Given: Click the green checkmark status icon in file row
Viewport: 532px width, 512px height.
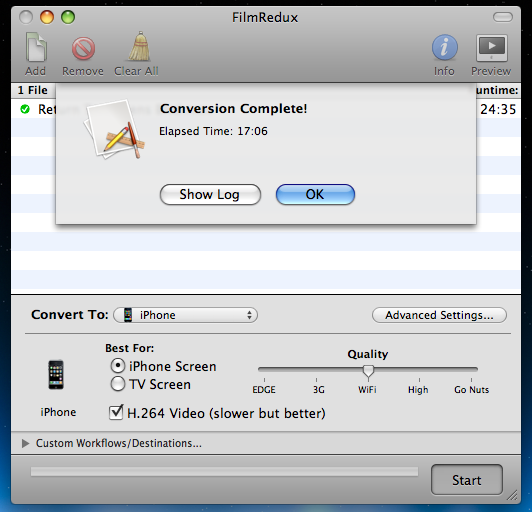Looking at the screenshot, I should coord(25,109).
